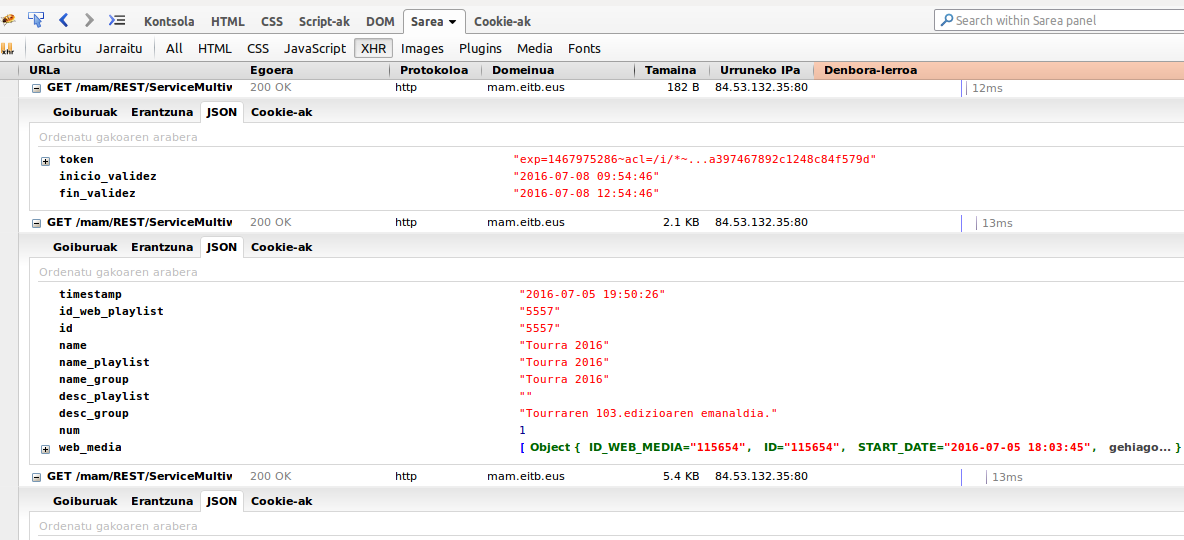1184x540 pixels.
Task: Enable the Images request filter
Action: click(x=422, y=48)
